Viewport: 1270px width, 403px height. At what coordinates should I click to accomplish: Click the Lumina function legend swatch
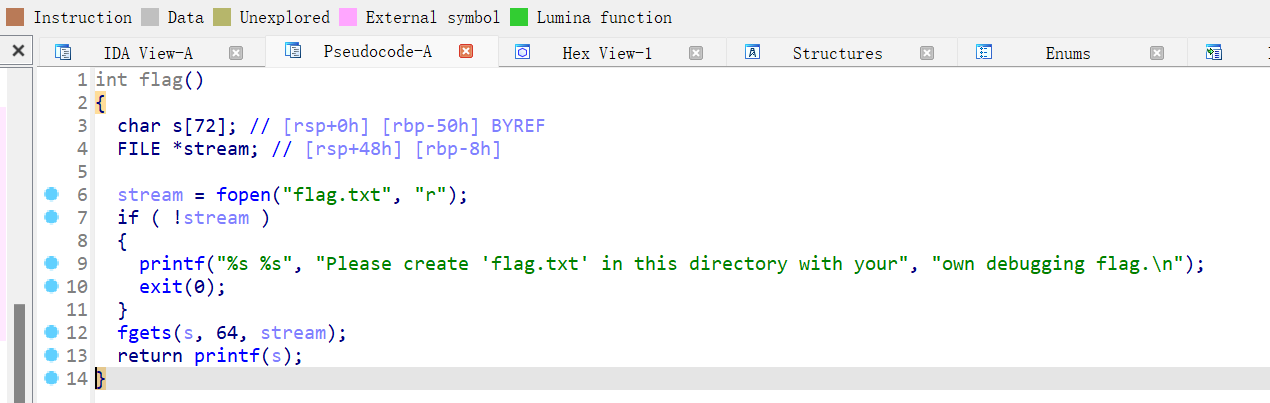point(519,17)
